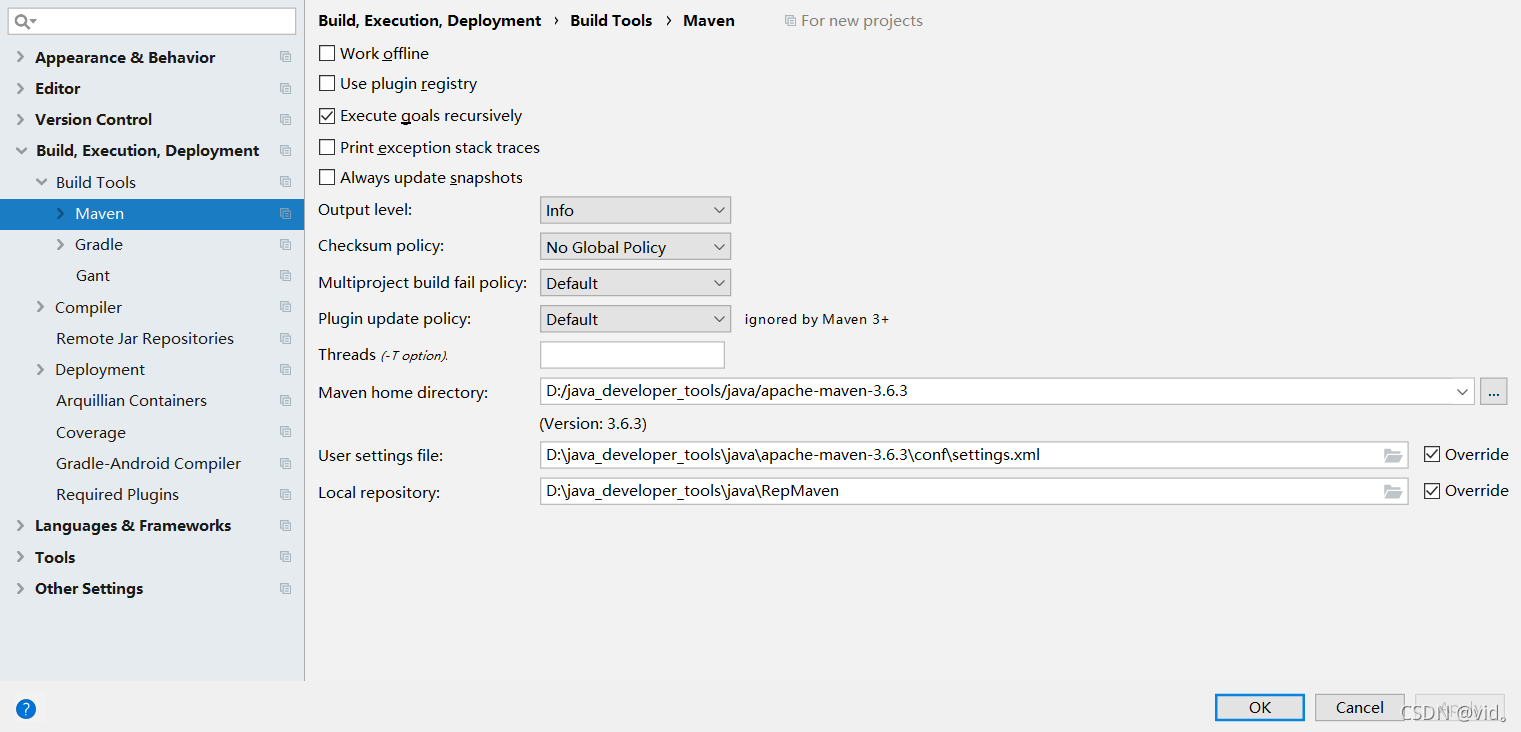Viewport: 1521px width, 732px height.
Task: Click project-level icon beside Editor
Action: tap(286, 88)
